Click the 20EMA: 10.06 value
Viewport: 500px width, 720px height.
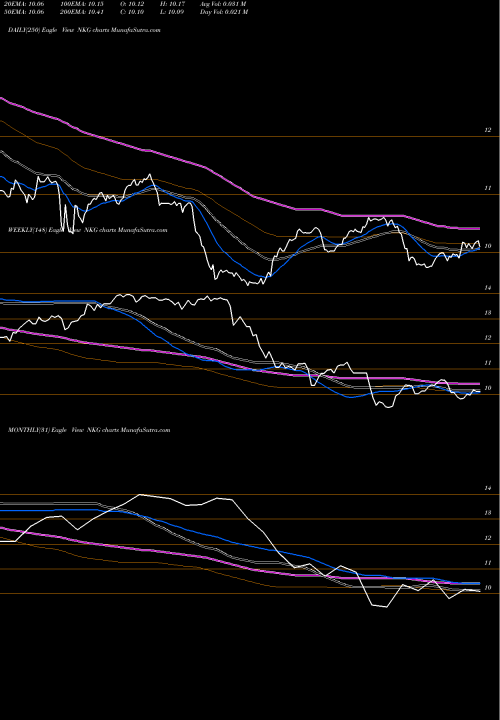[24, 4]
